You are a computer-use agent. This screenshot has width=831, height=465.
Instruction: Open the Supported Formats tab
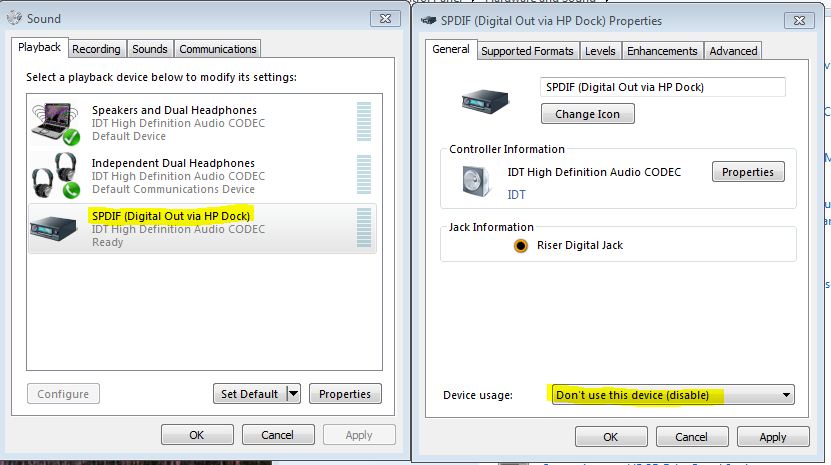[527, 51]
